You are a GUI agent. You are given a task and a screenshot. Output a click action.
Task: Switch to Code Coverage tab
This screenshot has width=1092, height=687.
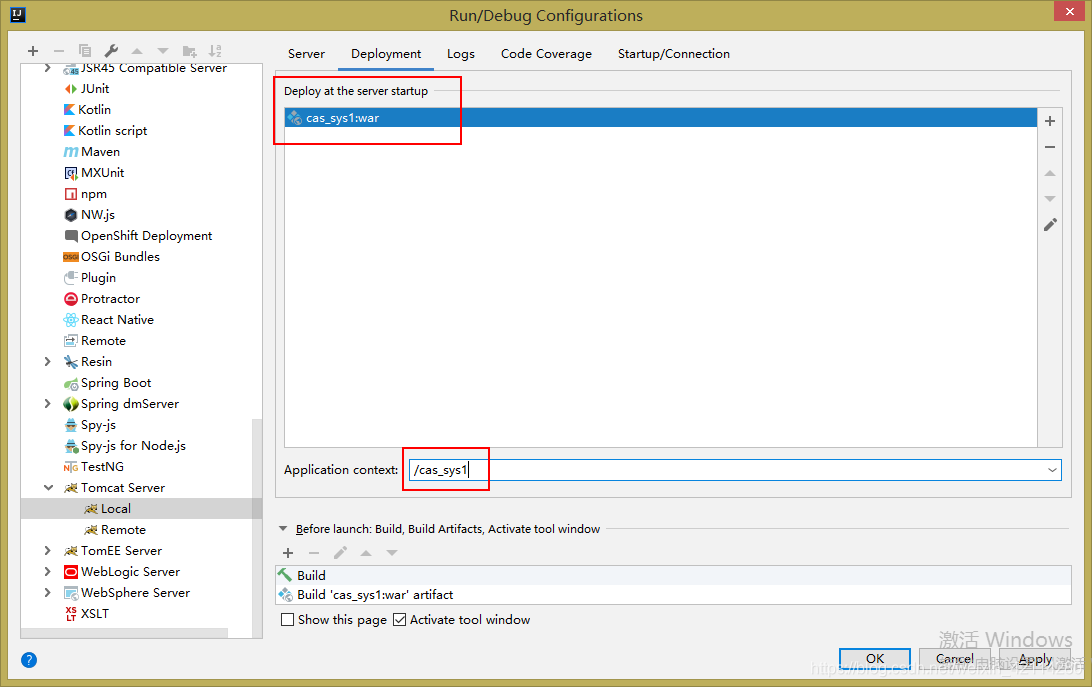pos(546,54)
